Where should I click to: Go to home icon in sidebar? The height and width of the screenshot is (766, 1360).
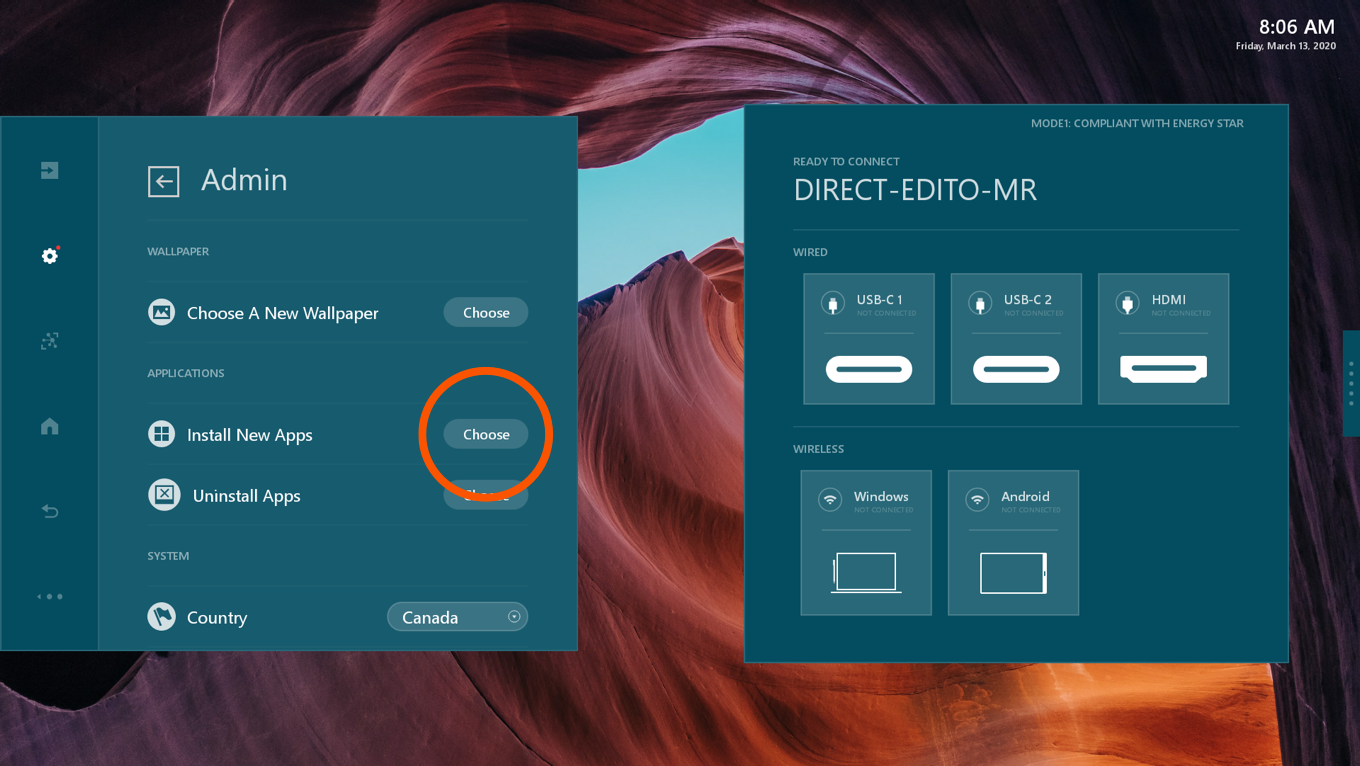[x=49, y=426]
